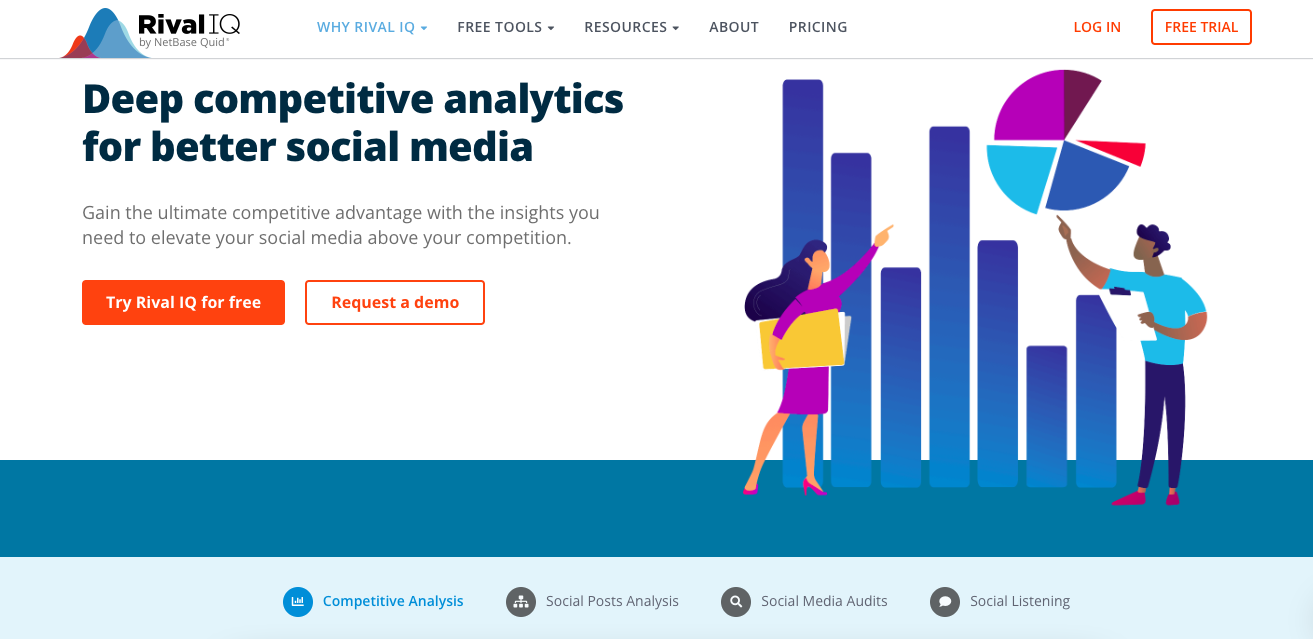Switch to Competitive Analysis tab label
This screenshot has width=1313, height=639.
(x=393, y=601)
